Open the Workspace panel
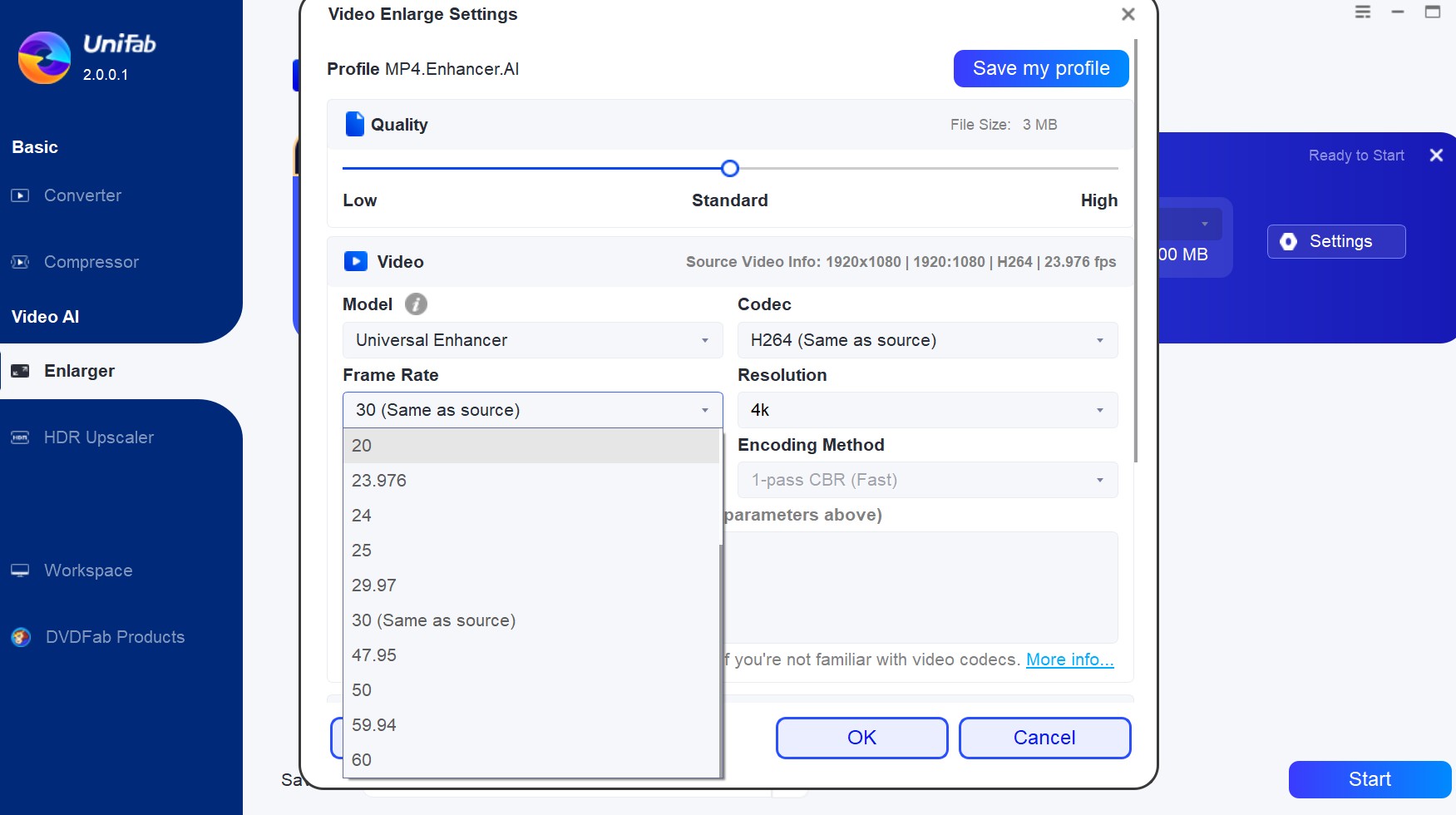 click(87, 570)
